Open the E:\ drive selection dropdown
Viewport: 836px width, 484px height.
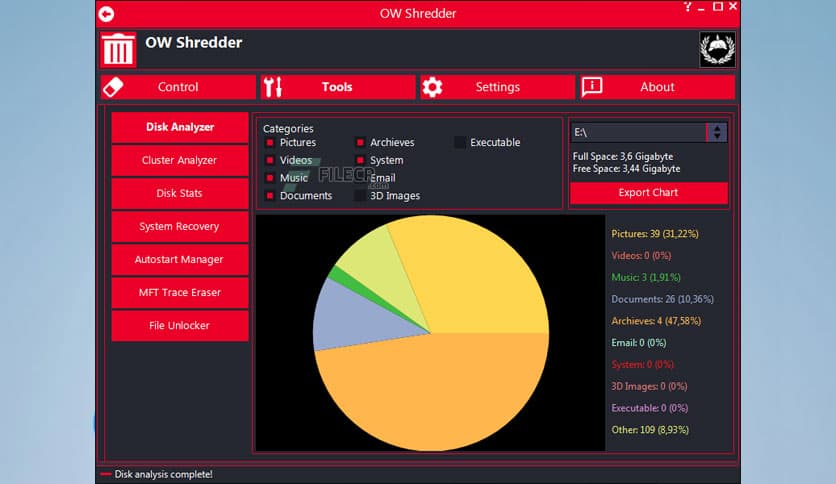638,132
